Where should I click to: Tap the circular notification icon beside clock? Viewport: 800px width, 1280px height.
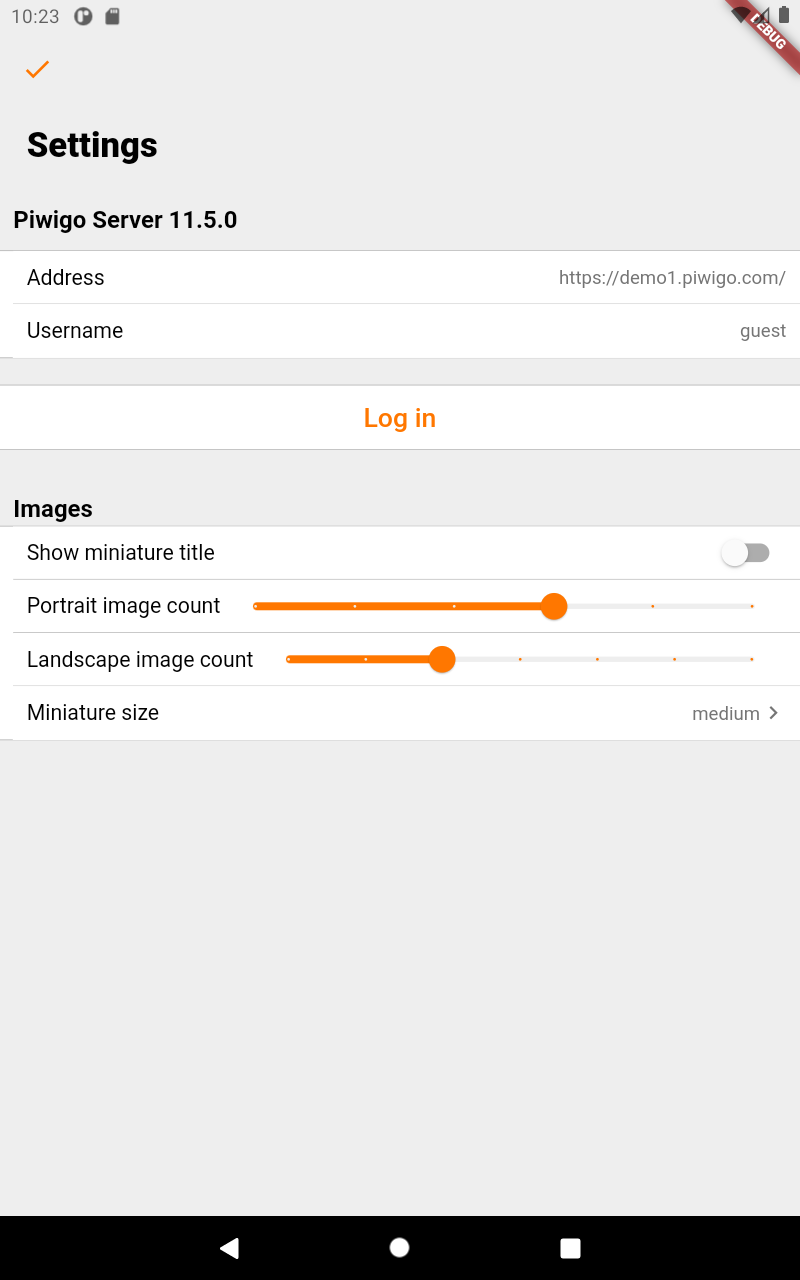[84, 17]
